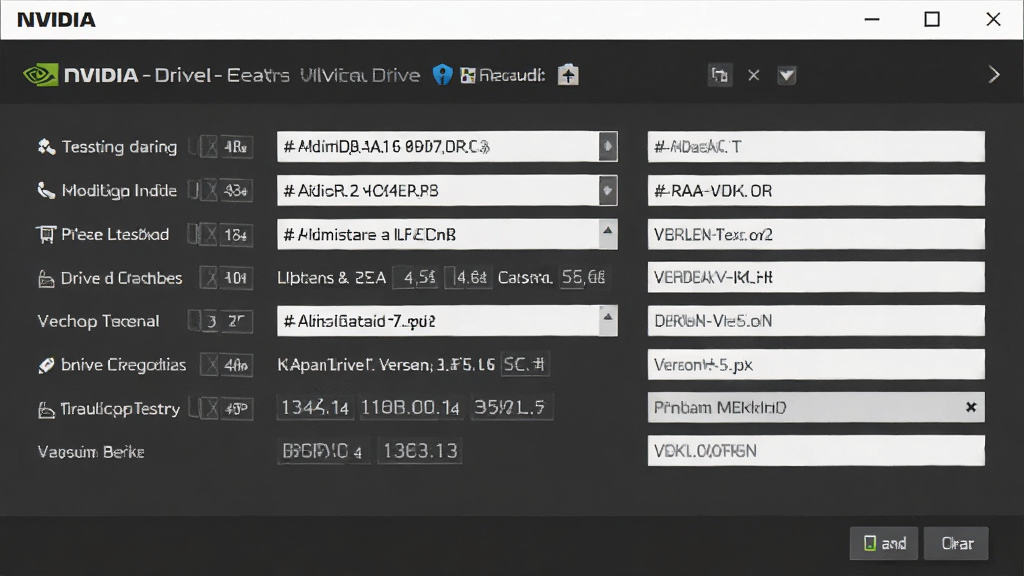1024x576 pixels.
Task: Click the VERDEAKV-IKL.HI input field
Action: pos(816,277)
